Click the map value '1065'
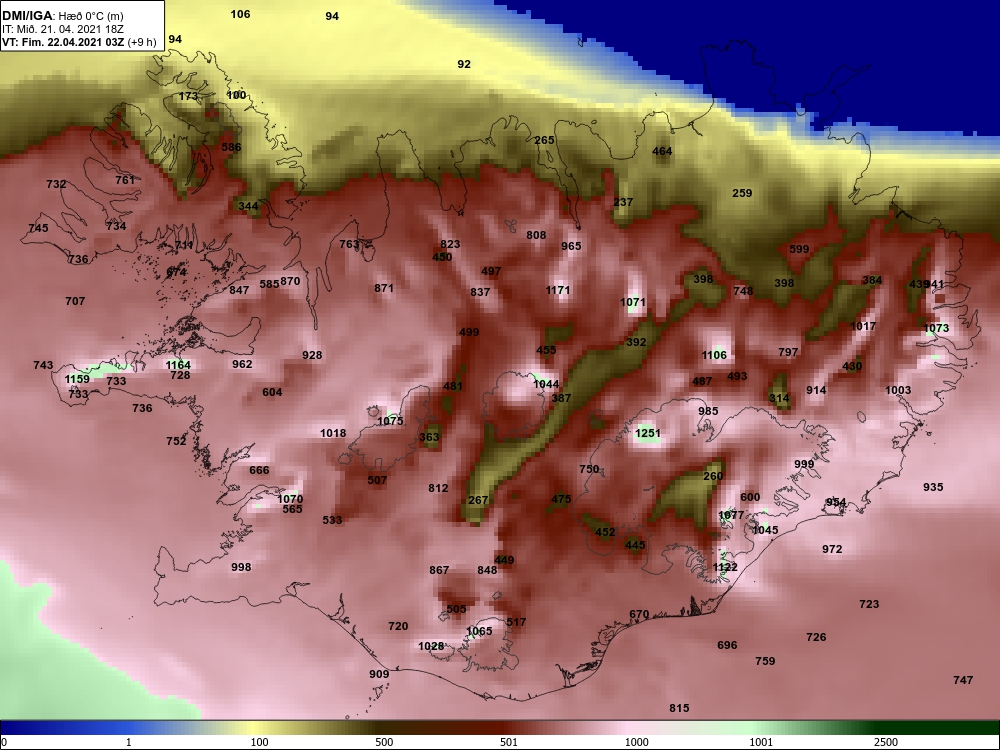This screenshot has height=750, width=1000. tap(479, 631)
